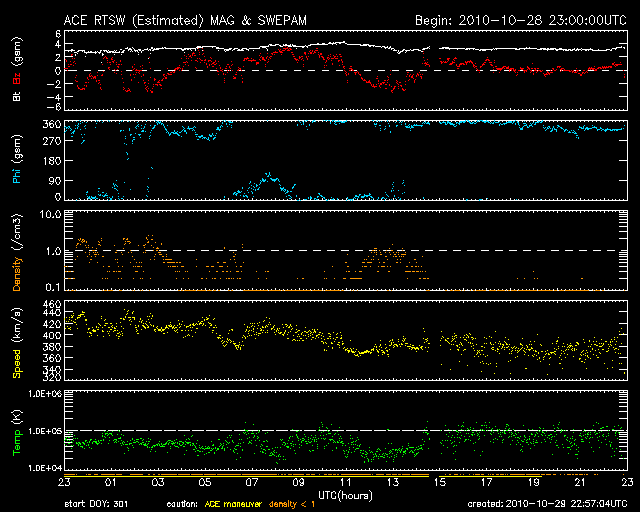The height and width of the screenshot is (512, 640).
Task: Select the '21' hour label on the time axis
Action: 580,483
